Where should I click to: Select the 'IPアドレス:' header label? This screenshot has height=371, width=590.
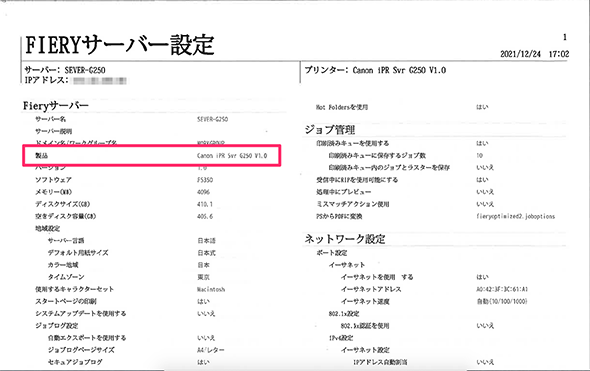click(x=47, y=80)
